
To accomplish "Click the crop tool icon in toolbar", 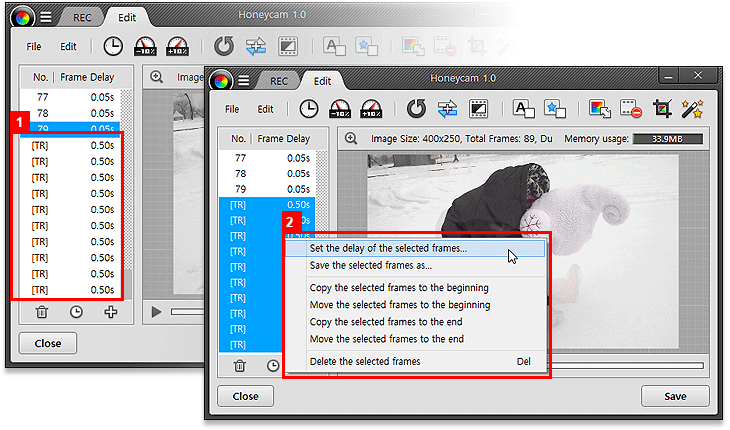I will point(661,109).
